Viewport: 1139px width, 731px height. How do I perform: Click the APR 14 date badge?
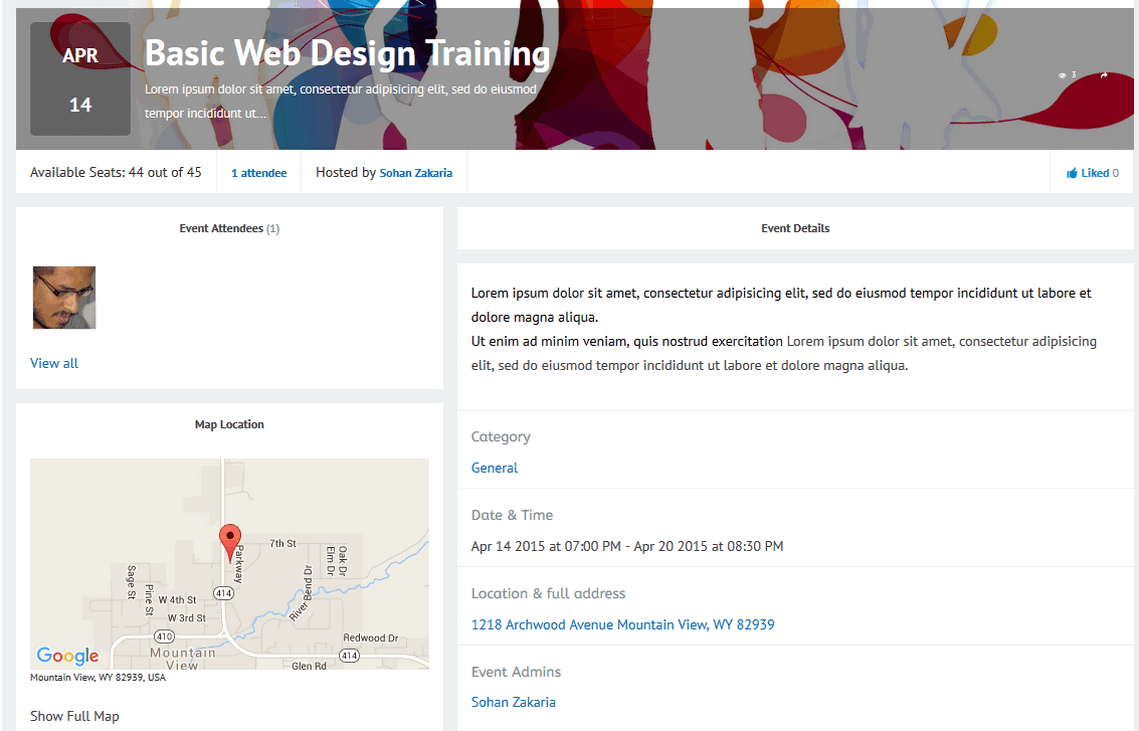80,80
